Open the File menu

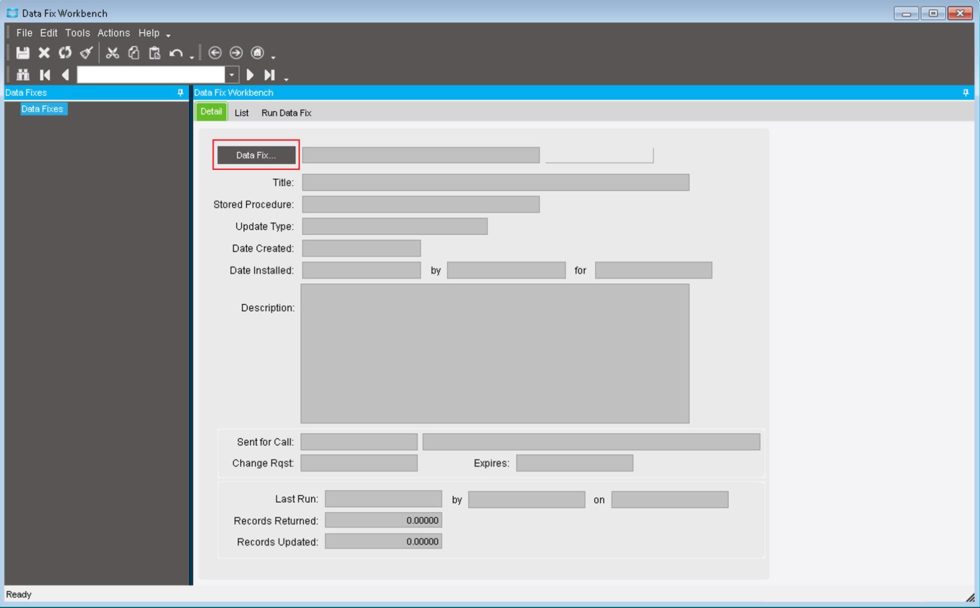click(x=24, y=33)
